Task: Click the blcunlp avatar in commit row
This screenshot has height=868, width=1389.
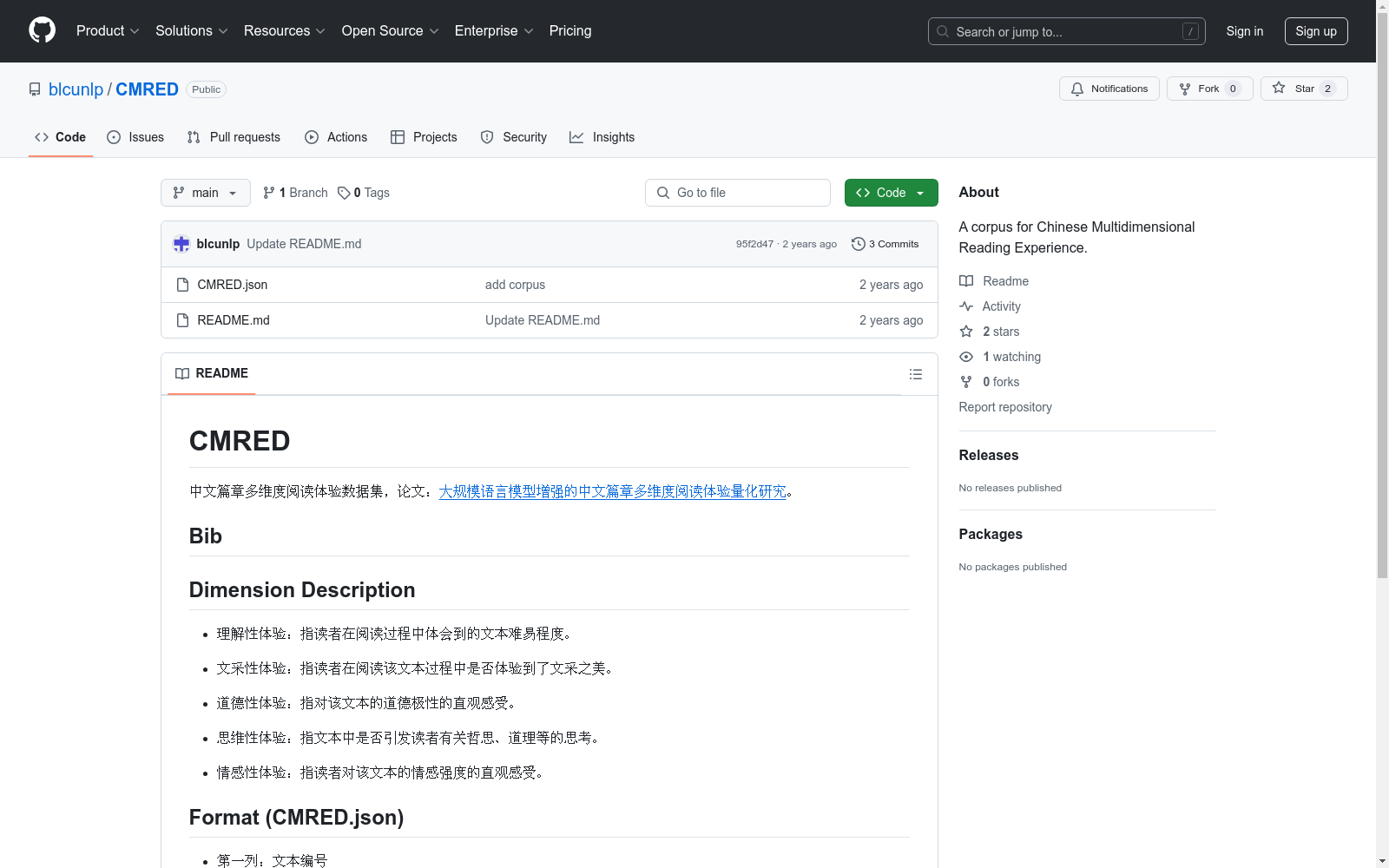Action: [x=181, y=244]
